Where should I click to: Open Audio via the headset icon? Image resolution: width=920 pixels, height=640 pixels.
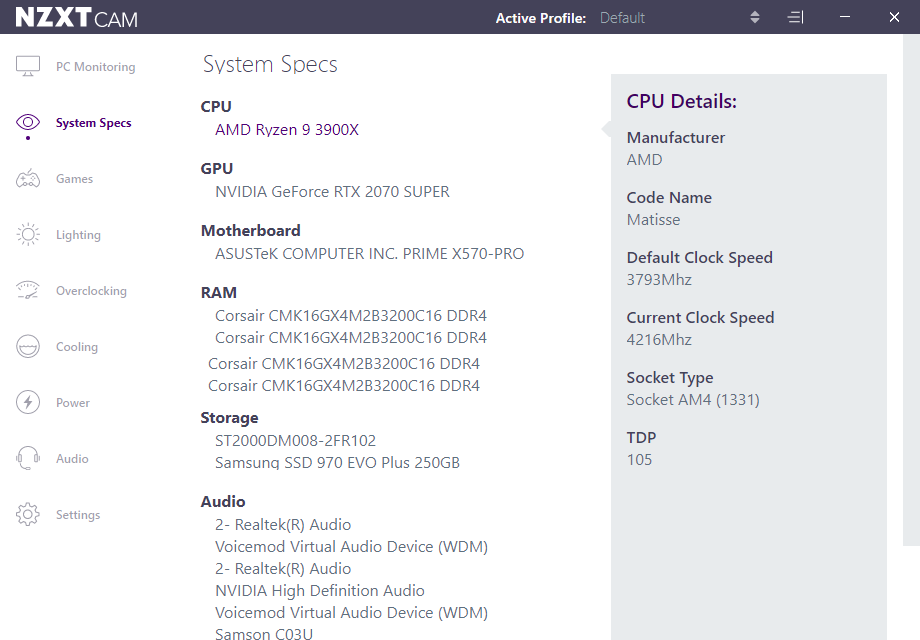click(28, 459)
